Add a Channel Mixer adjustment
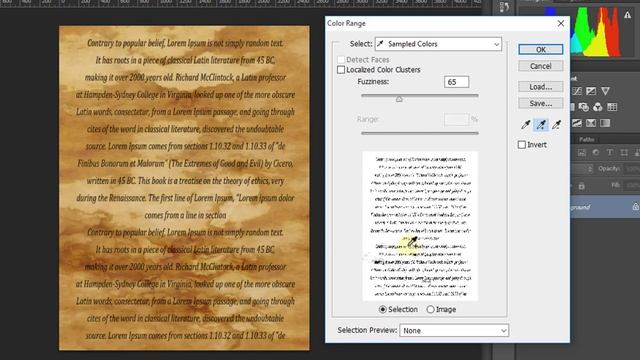This screenshot has width=640, height=360. click(598, 107)
